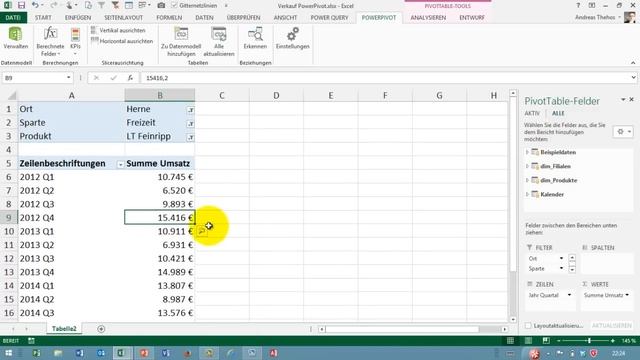Image resolution: width=640 pixels, height=360 pixels.
Task: Open Outlook from the taskbar
Action: point(101,353)
